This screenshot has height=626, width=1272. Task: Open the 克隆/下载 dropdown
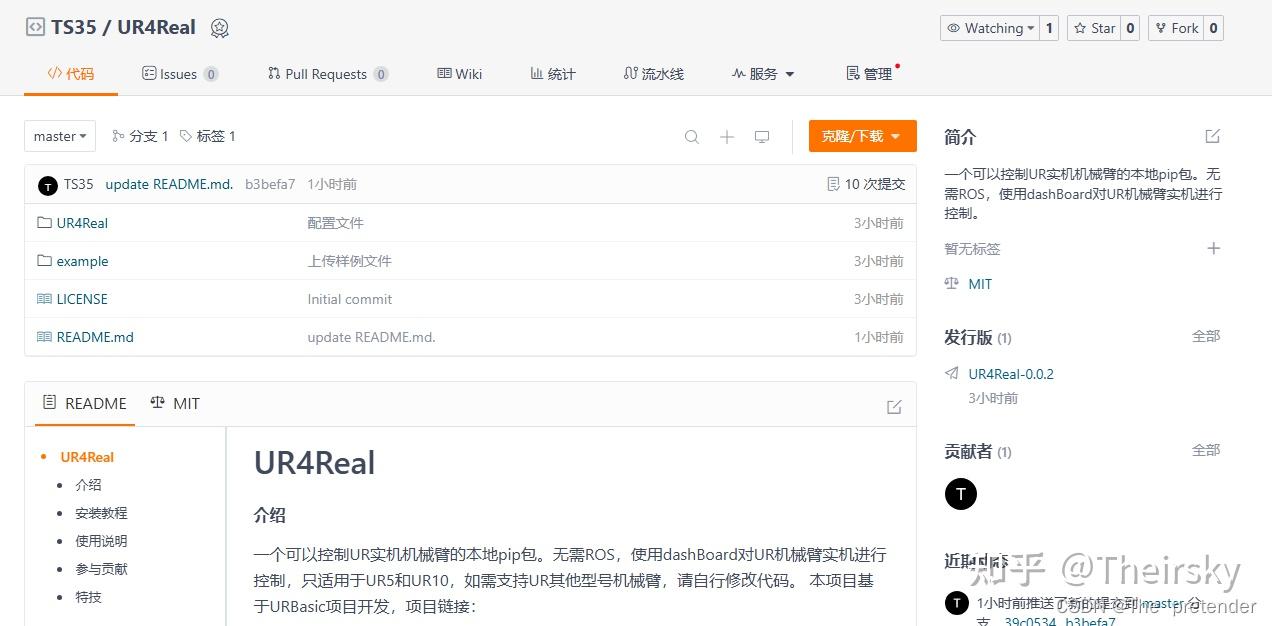[x=862, y=136]
